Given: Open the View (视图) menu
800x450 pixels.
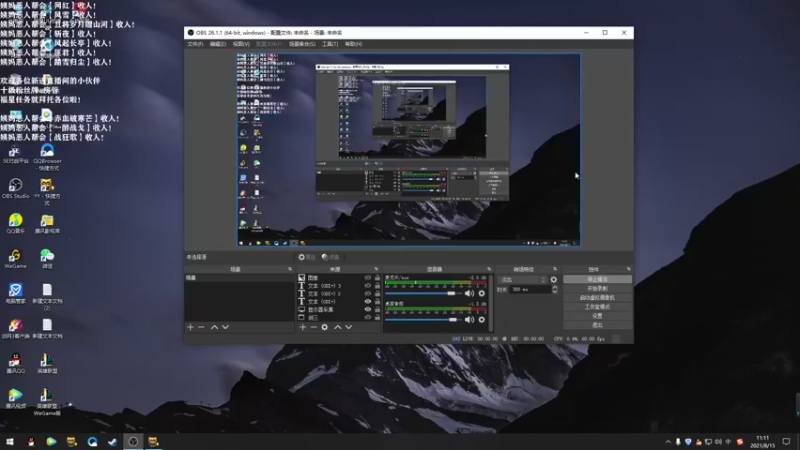Looking at the screenshot, I should (x=241, y=44).
